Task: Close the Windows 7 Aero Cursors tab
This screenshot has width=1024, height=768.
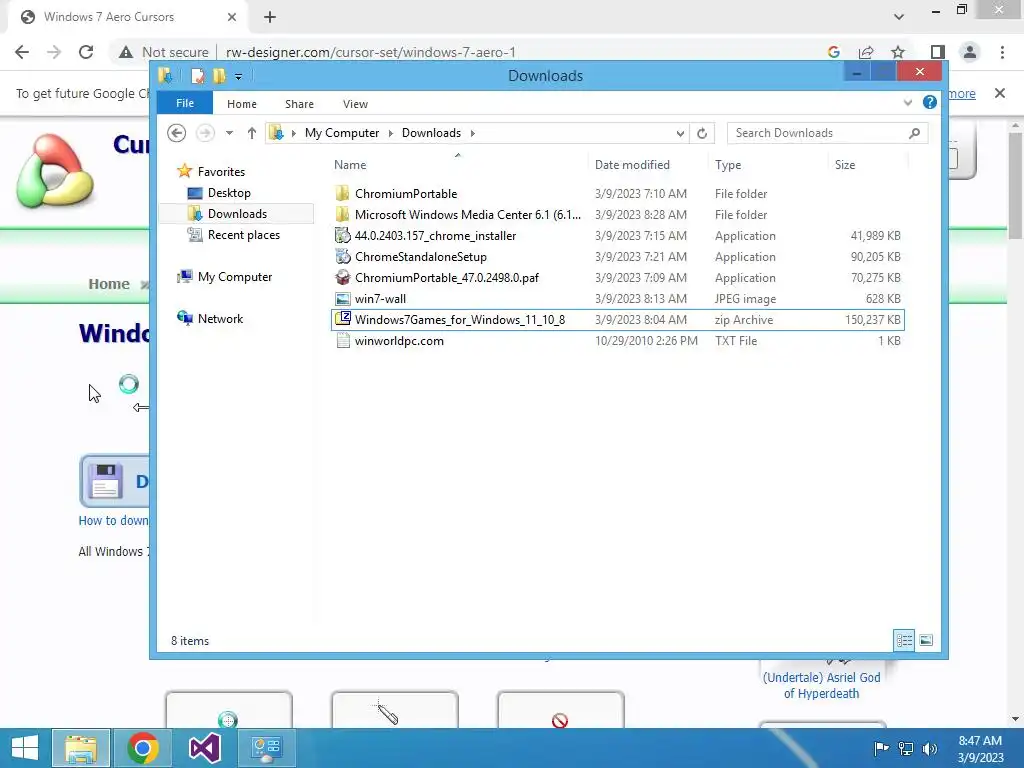Action: [x=232, y=17]
